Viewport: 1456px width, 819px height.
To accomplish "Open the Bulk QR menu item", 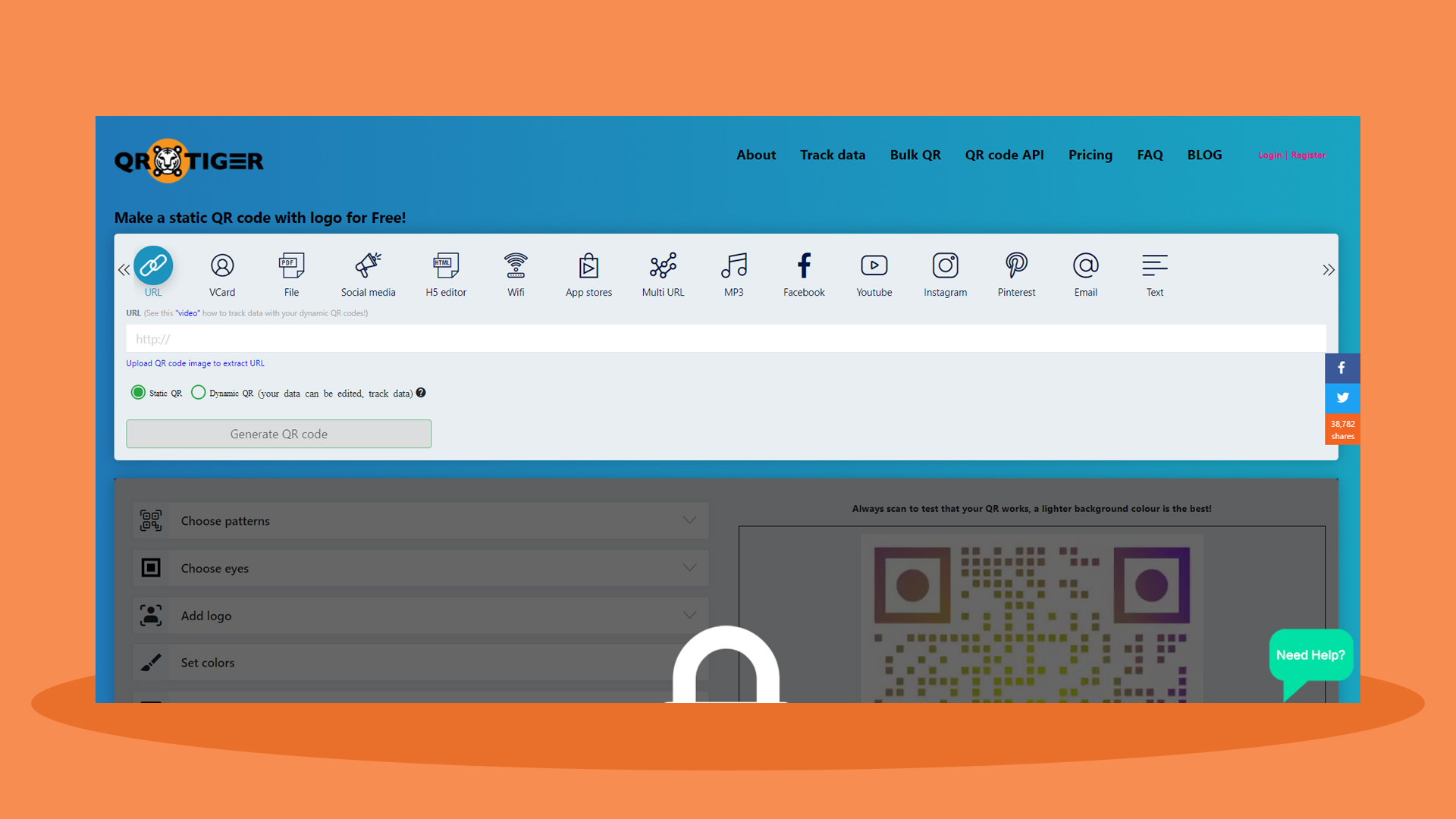I will click(915, 155).
